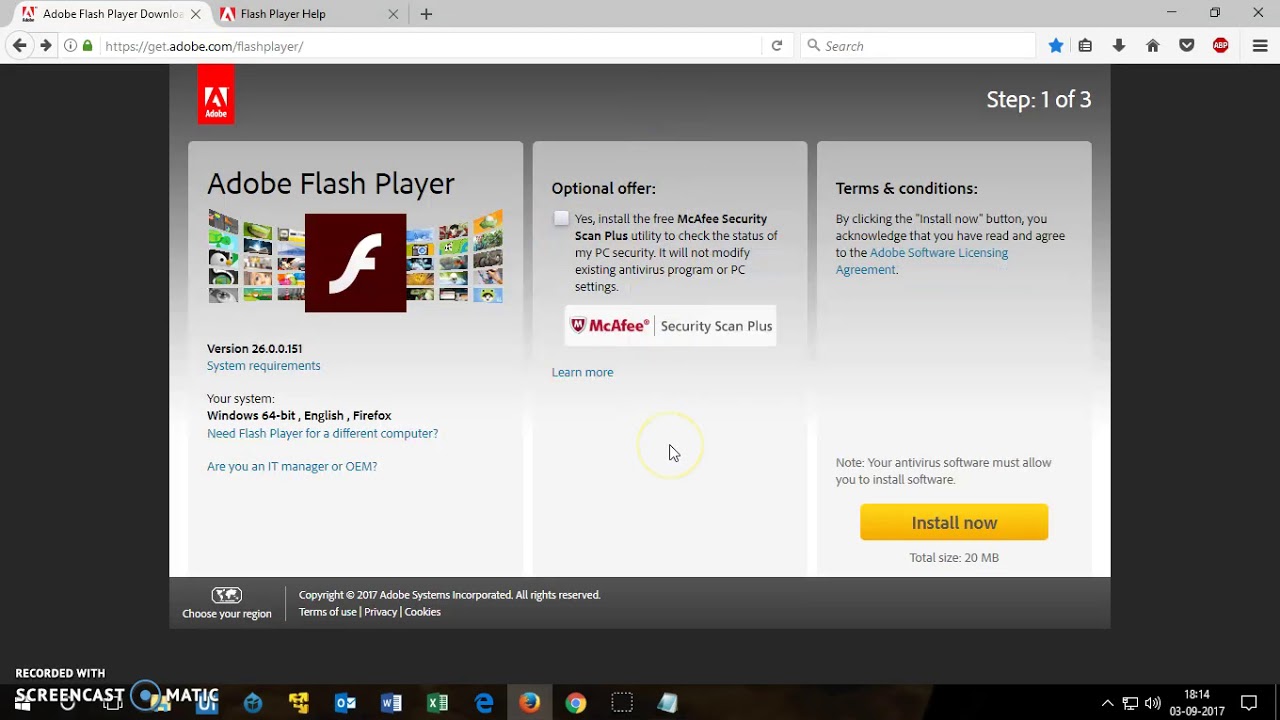
Task: Open the Cookies footer link
Action: coord(422,612)
